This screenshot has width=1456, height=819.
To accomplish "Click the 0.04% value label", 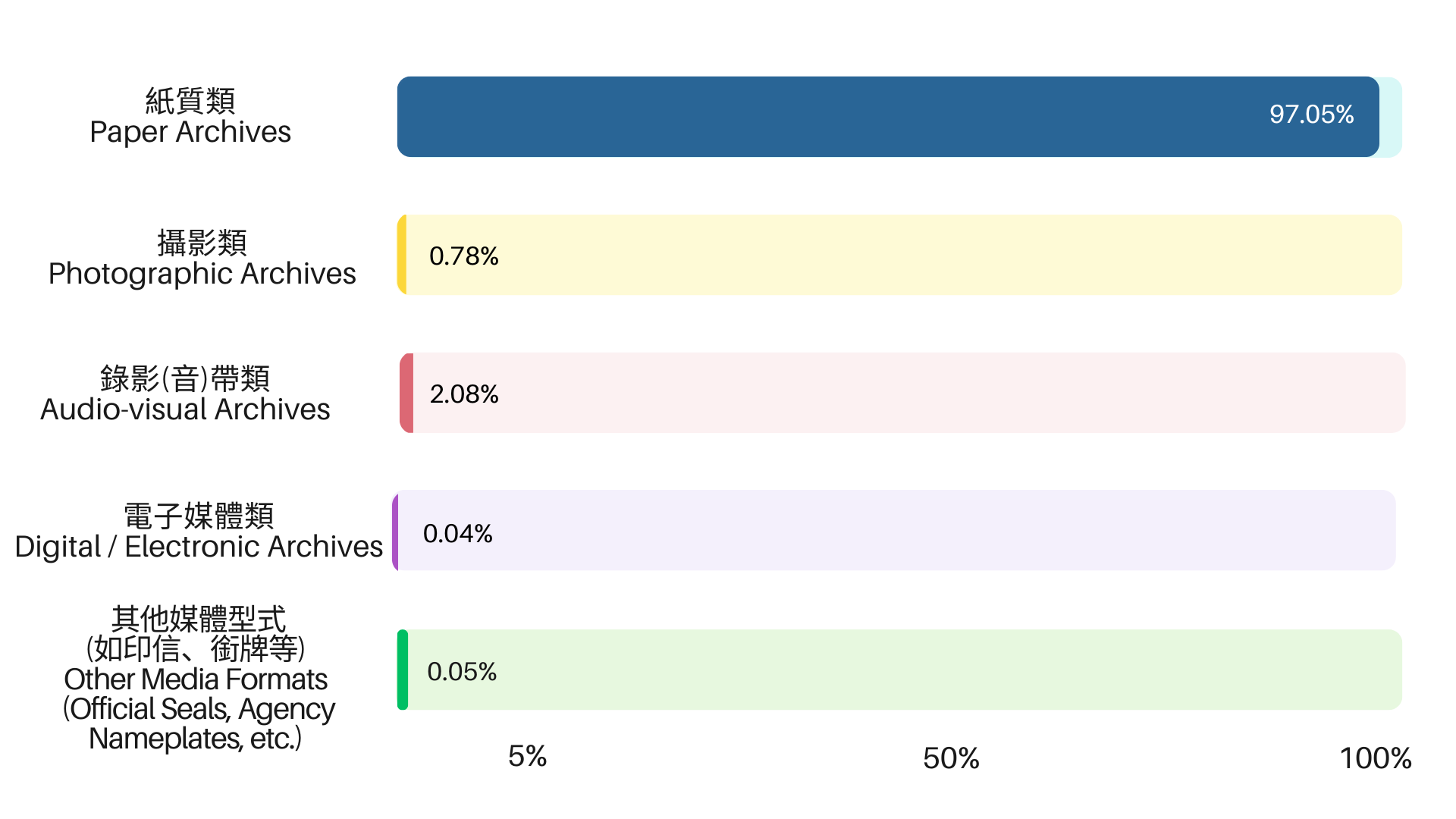I will [457, 534].
